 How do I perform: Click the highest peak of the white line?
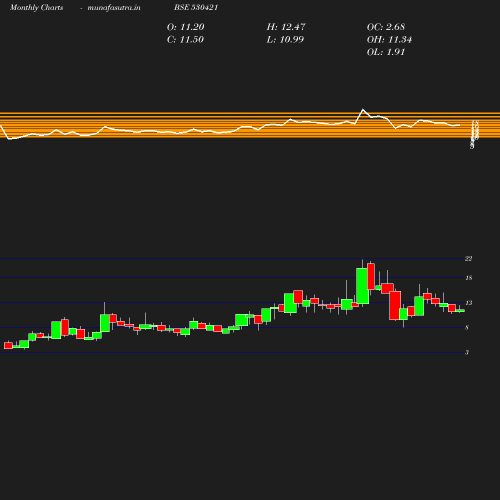tap(363, 109)
